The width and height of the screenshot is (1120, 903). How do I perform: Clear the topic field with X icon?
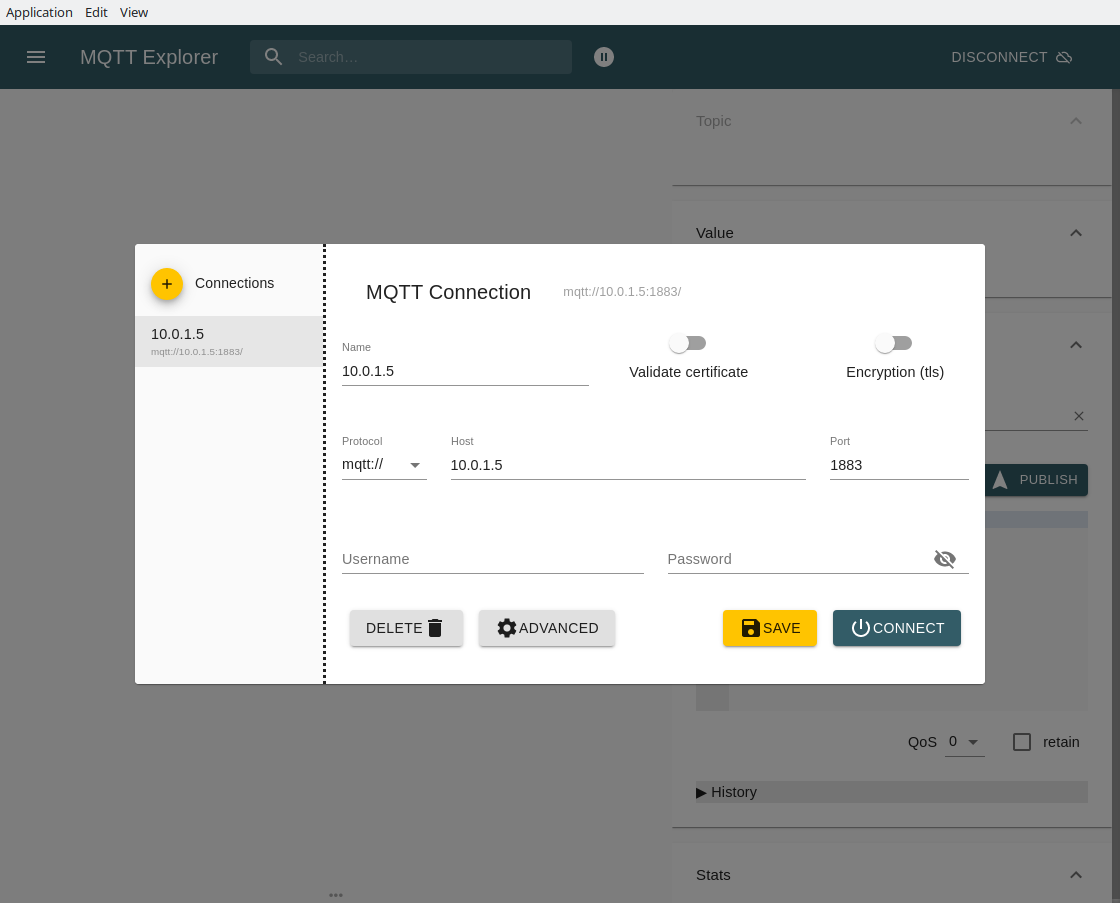coord(1078,416)
